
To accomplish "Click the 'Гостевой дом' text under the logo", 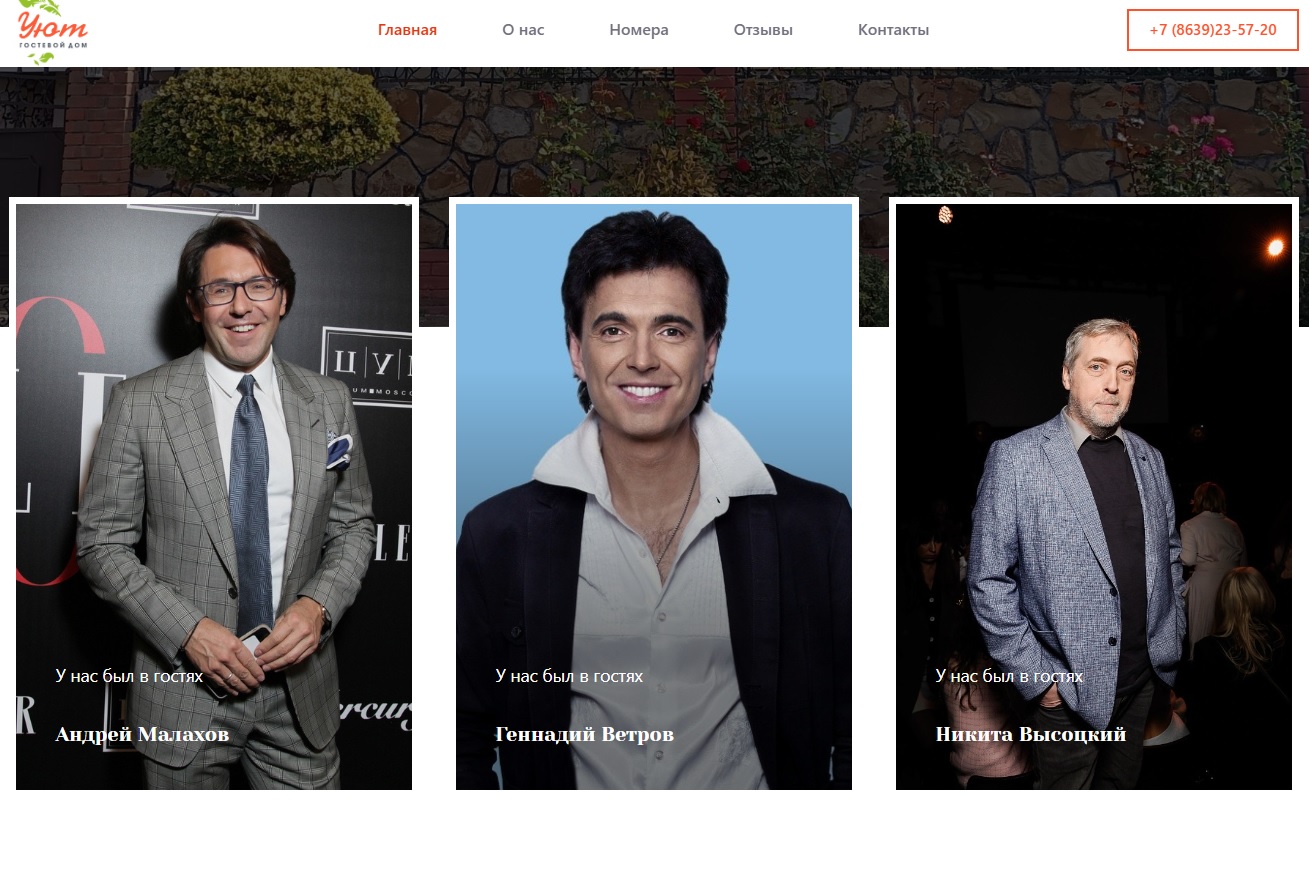I will [x=52, y=46].
